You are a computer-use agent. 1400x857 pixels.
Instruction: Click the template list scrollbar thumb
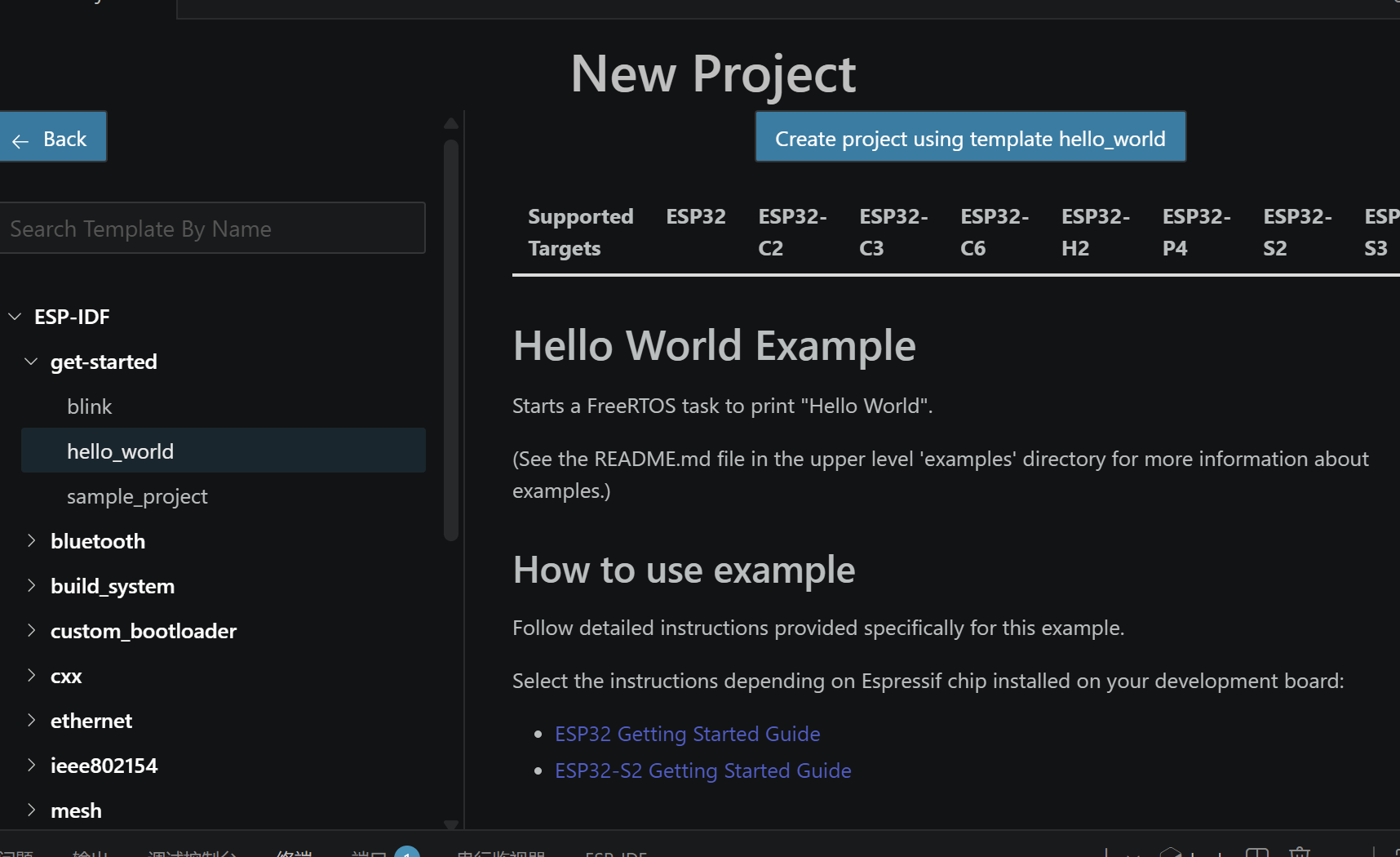click(x=451, y=340)
